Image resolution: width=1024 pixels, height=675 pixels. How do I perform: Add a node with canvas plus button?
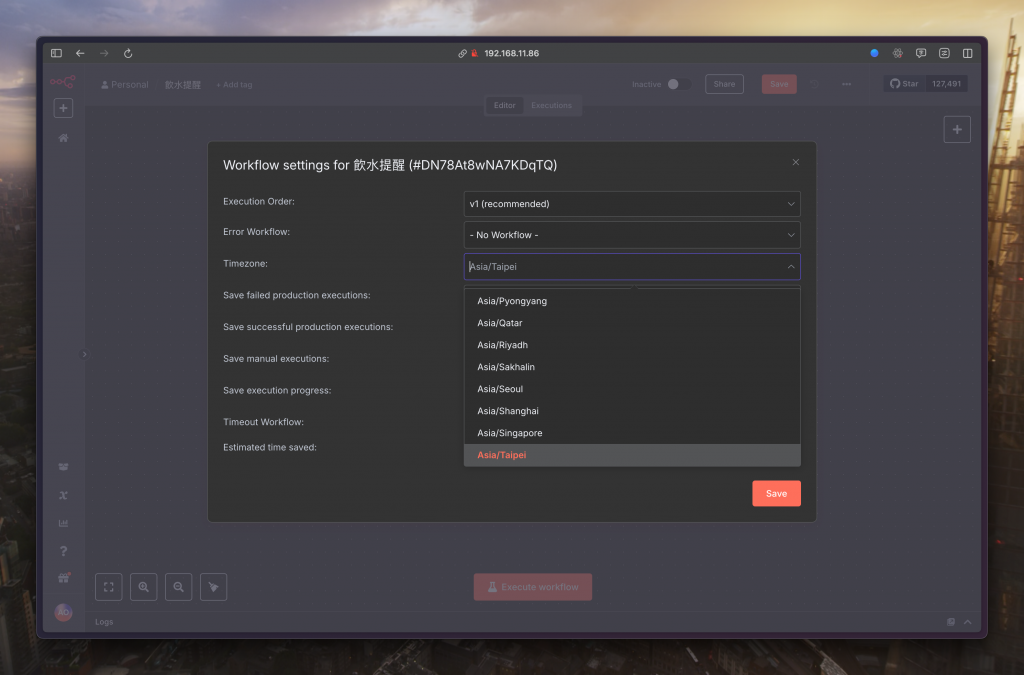pos(957,129)
